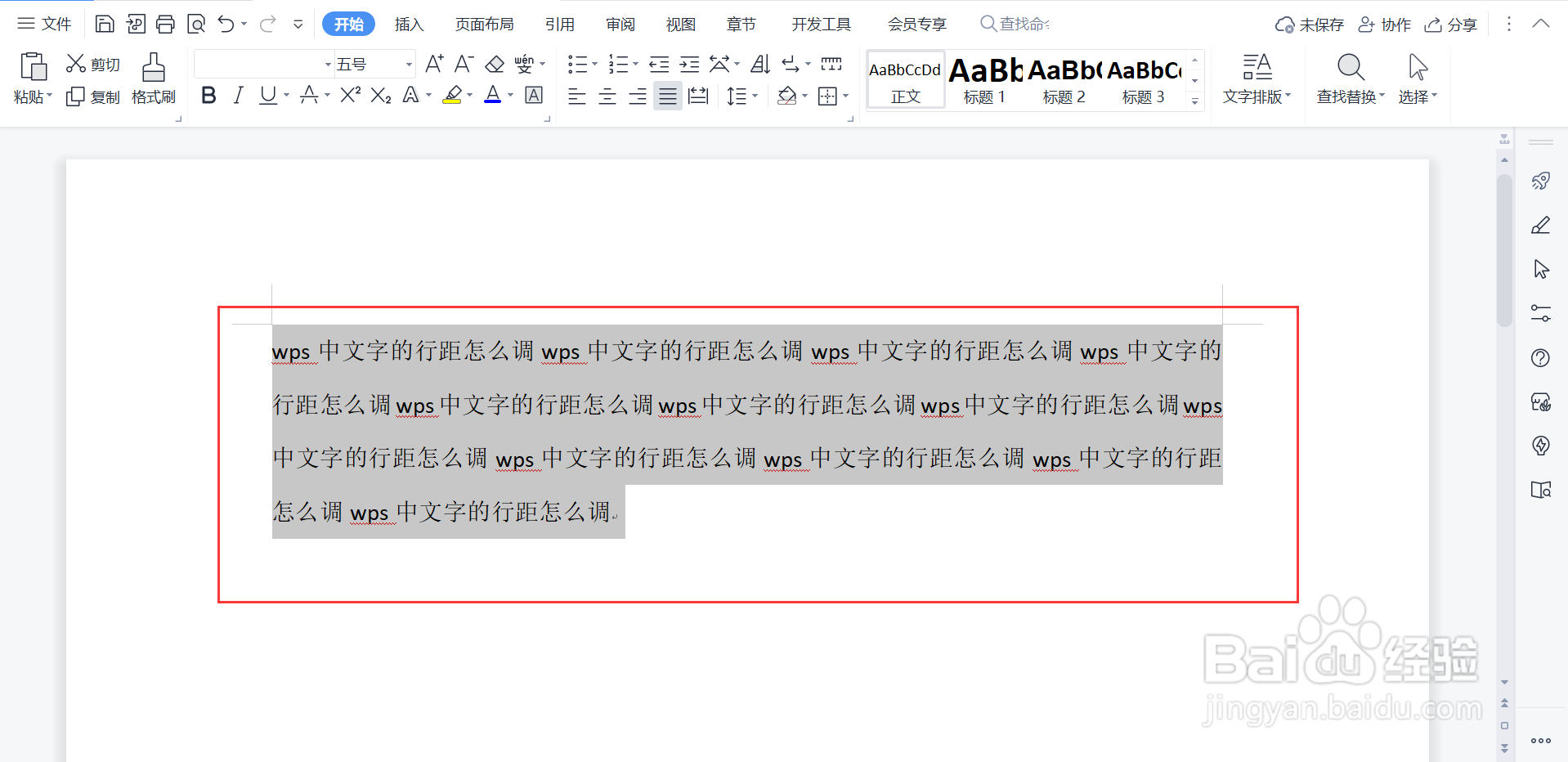The image size is (1568, 762).
Task: Click the Cut (剪切) scissors button
Action: [93, 64]
